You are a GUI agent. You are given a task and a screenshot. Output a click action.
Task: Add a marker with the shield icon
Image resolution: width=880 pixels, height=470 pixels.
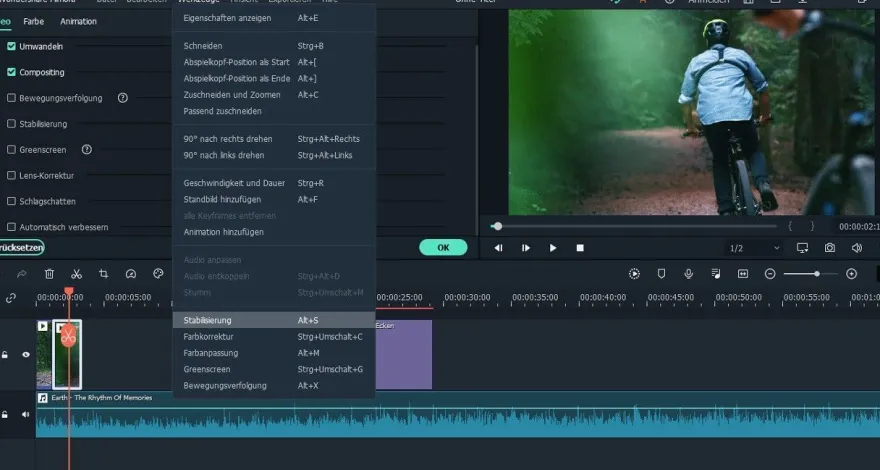coord(661,273)
